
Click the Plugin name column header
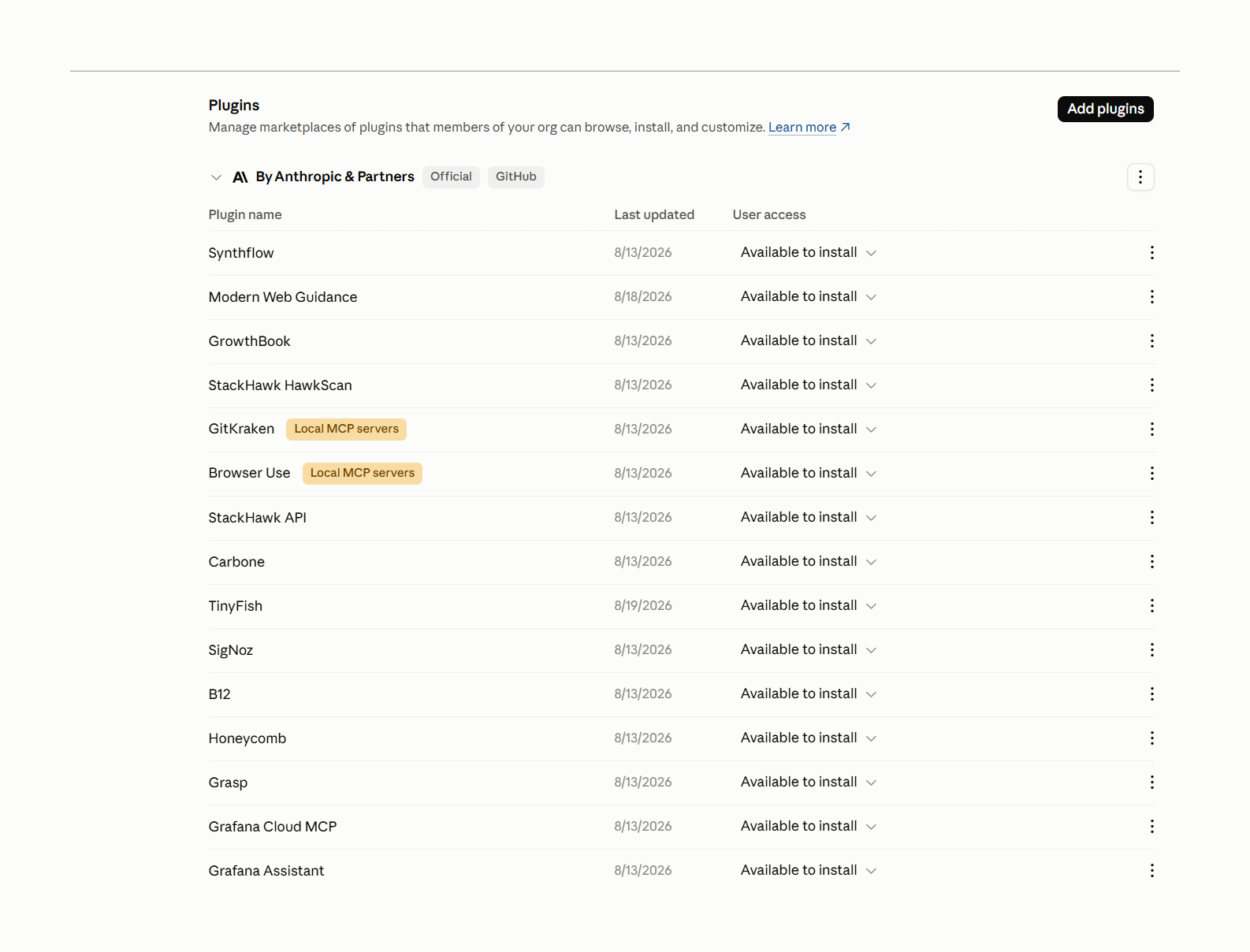click(245, 215)
